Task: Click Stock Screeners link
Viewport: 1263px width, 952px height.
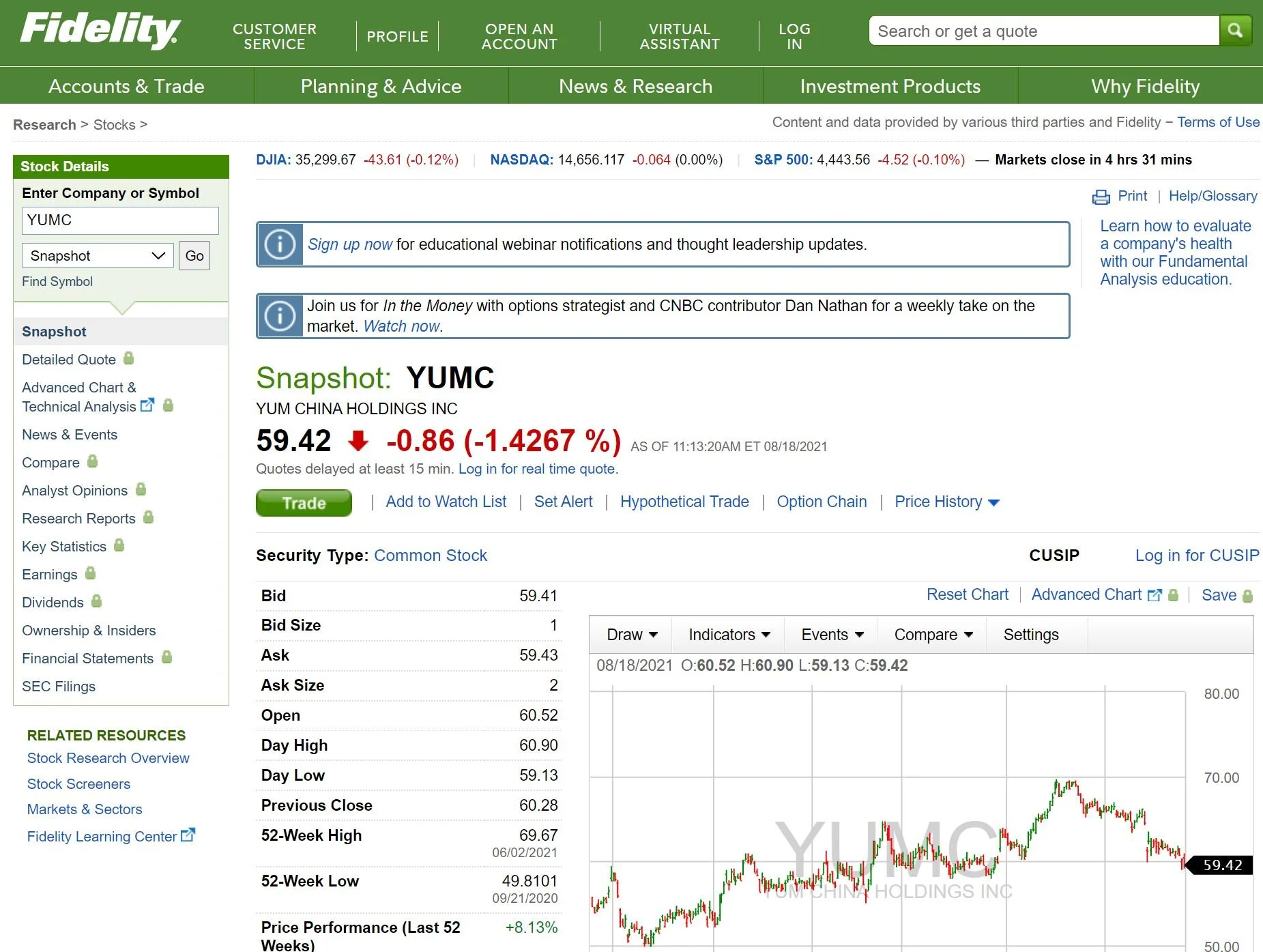Action: 78,783
